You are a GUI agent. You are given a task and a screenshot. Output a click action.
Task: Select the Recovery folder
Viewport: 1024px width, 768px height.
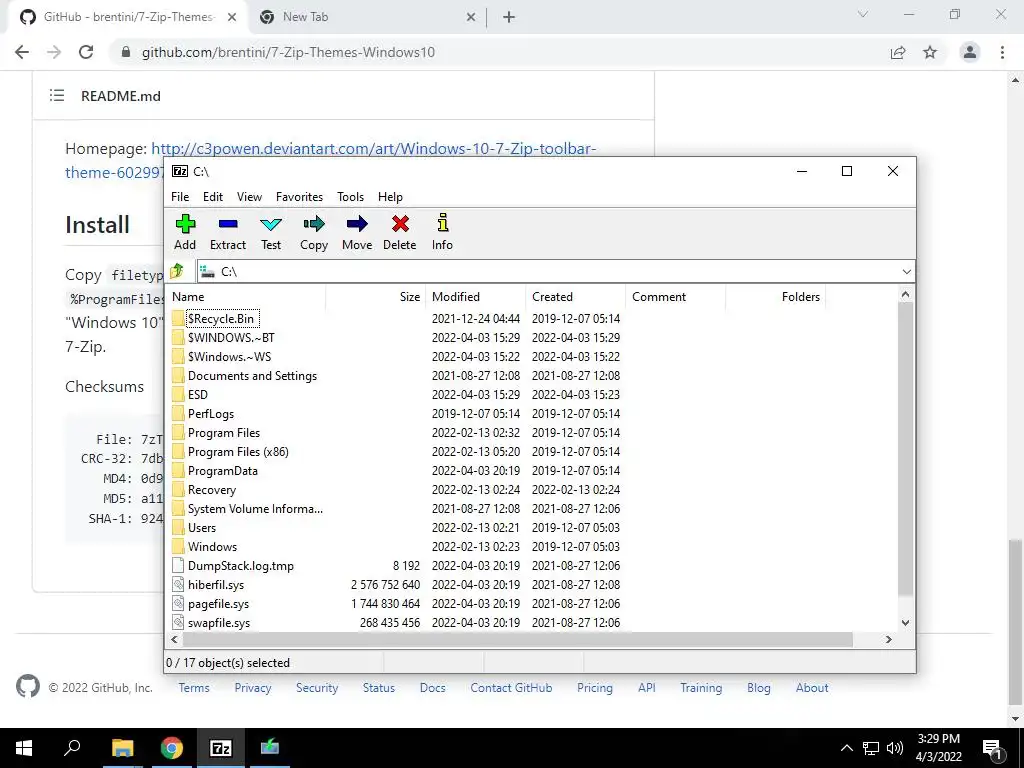pos(212,490)
